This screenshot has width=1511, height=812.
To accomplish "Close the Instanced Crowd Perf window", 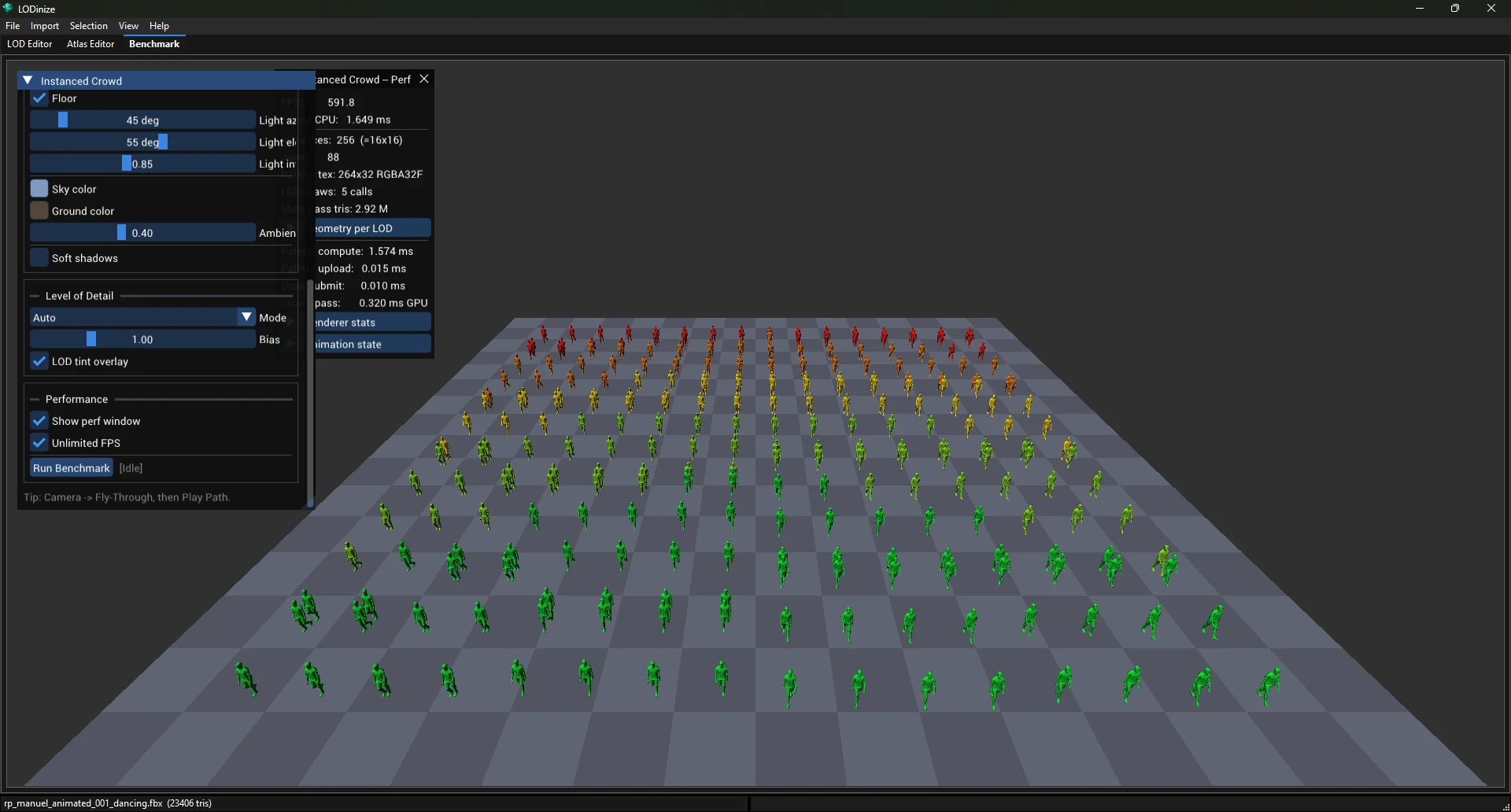I will pyautogui.click(x=424, y=79).
